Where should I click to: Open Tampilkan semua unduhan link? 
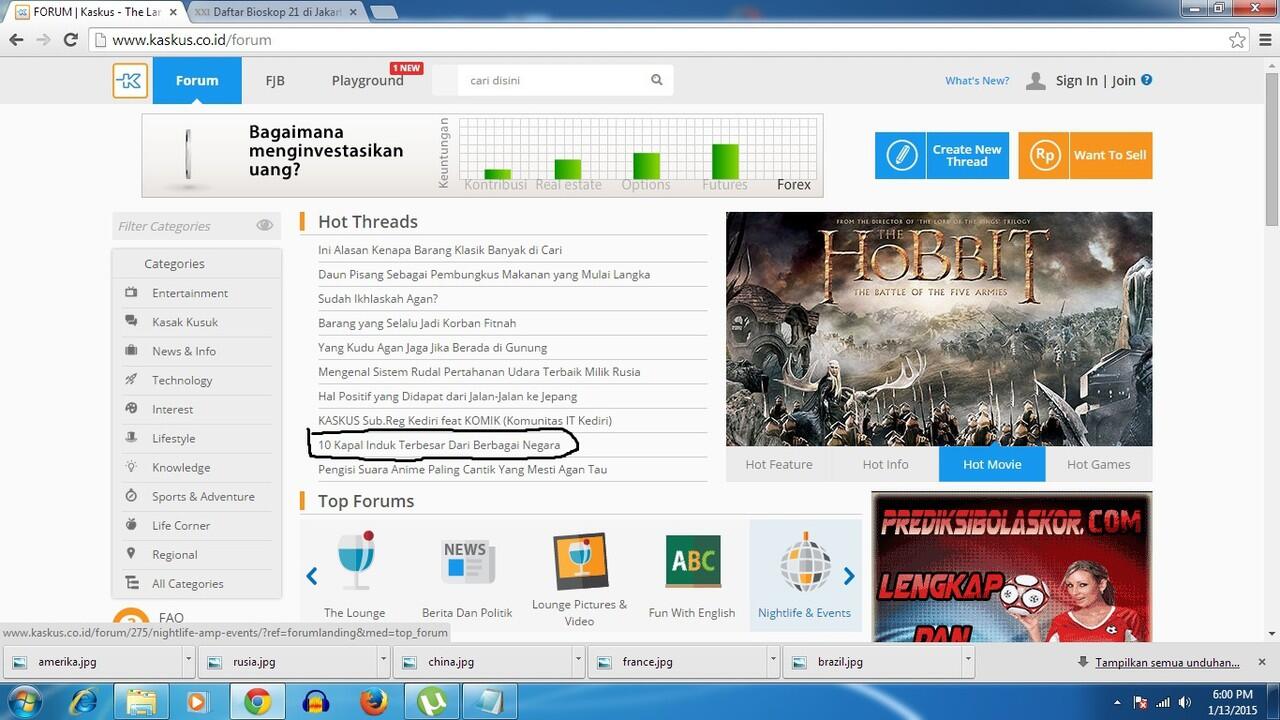(1167, 662)
